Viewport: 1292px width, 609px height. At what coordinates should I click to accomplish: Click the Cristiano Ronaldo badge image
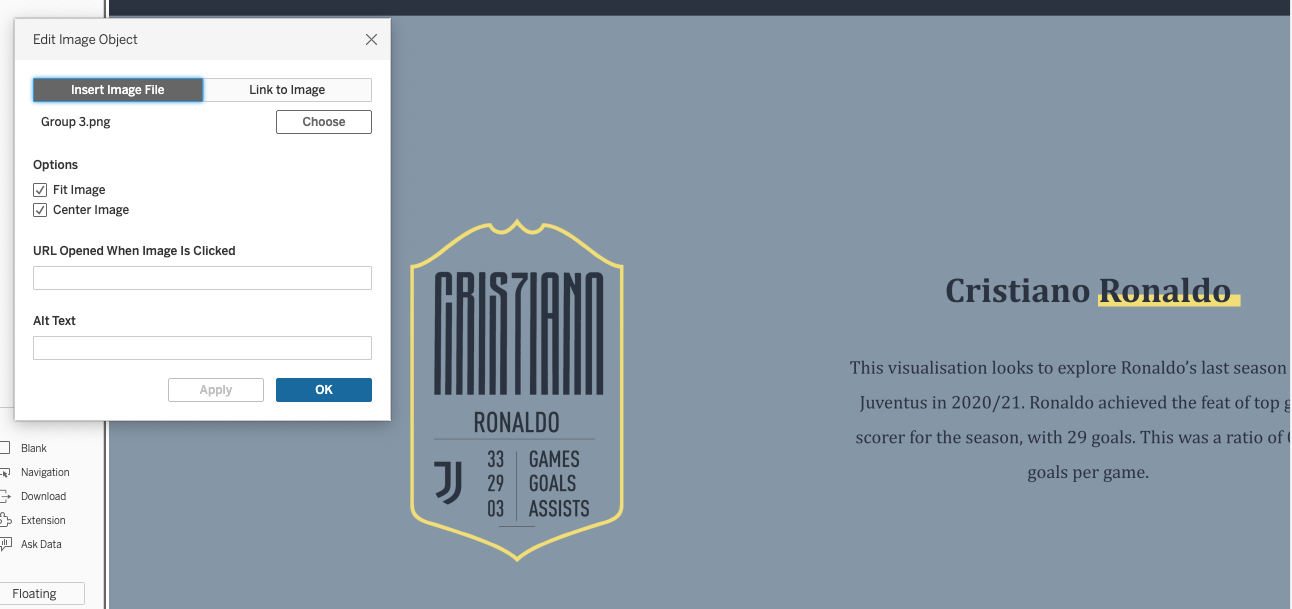click(517, 390)
